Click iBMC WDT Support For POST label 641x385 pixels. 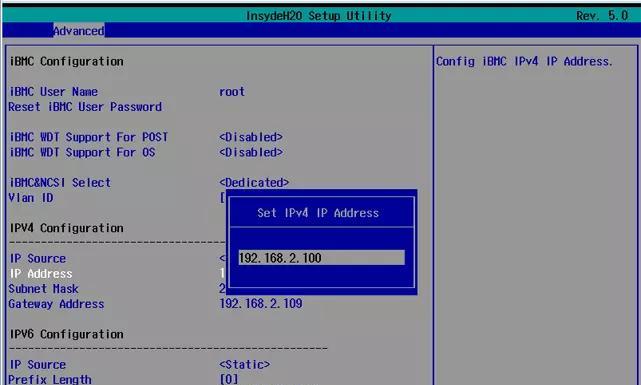point(88,137)
